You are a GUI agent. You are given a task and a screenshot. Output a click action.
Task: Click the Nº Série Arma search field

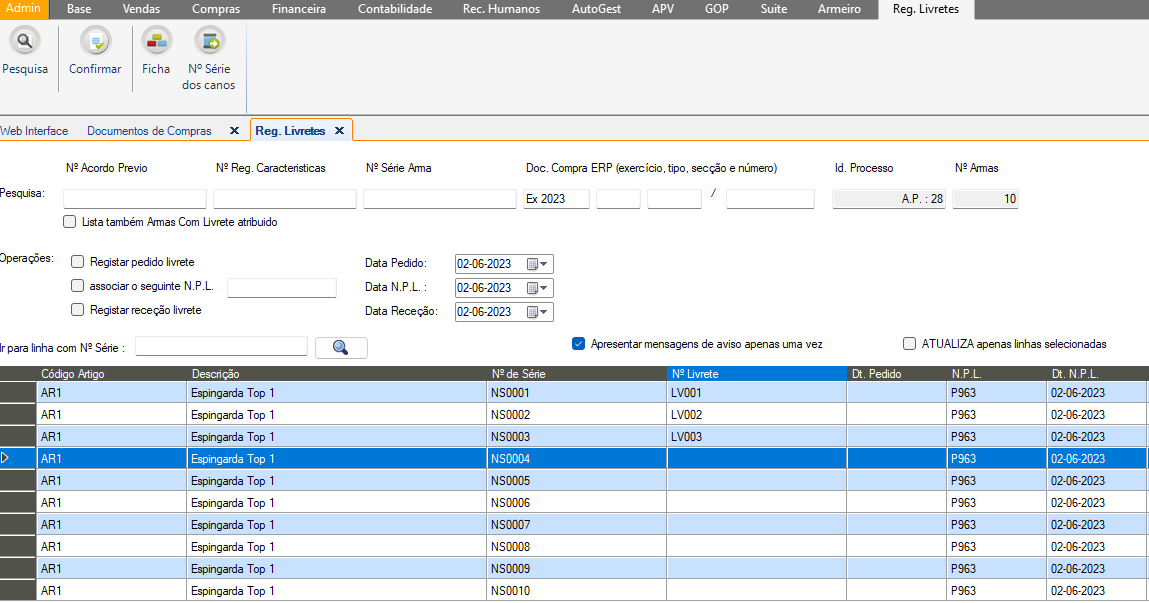pos(439,199)
